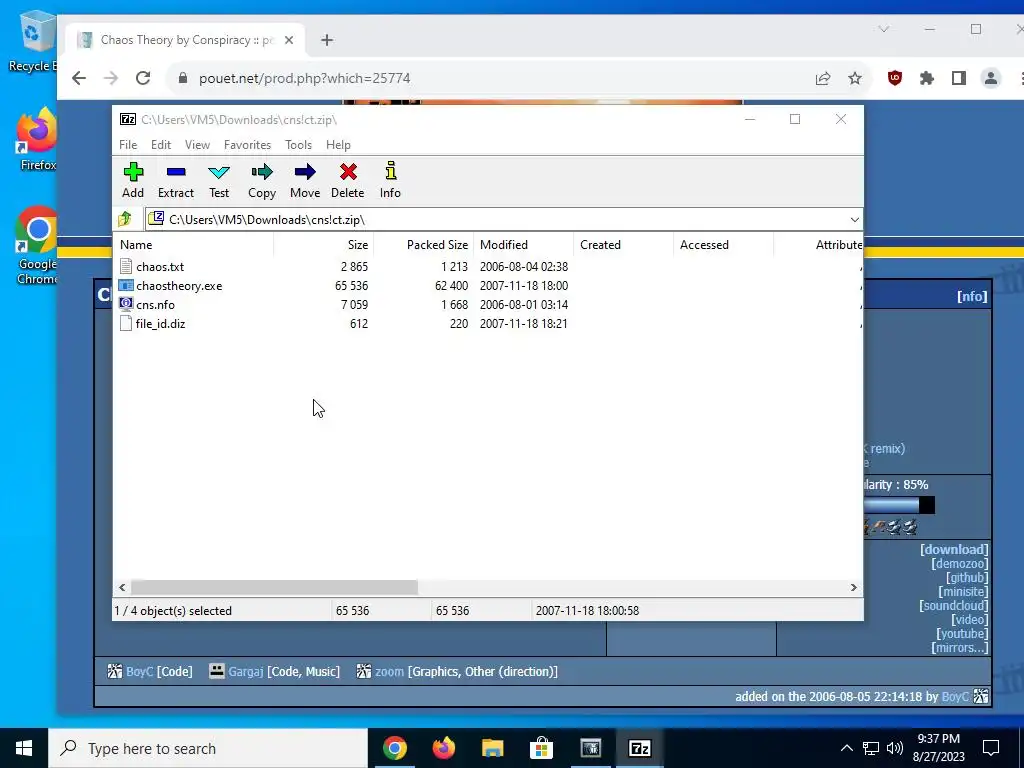1024x768 pixels.
Task: Click the 7-Zip address path field
Action: [496, 219]
